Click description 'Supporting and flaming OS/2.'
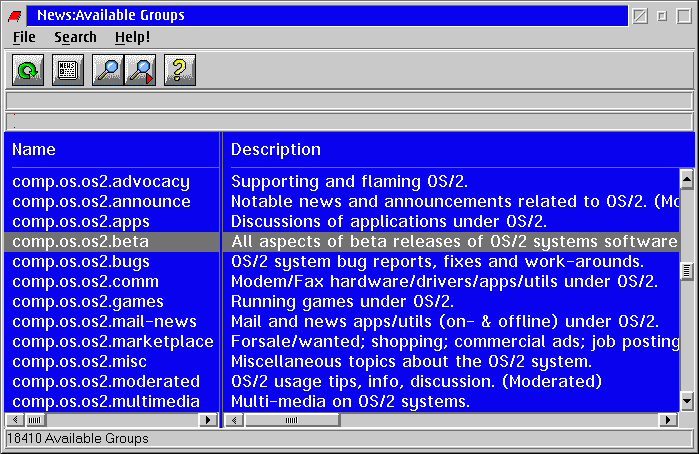Viewport: 699px width, 454px height. tap(350, 182)
